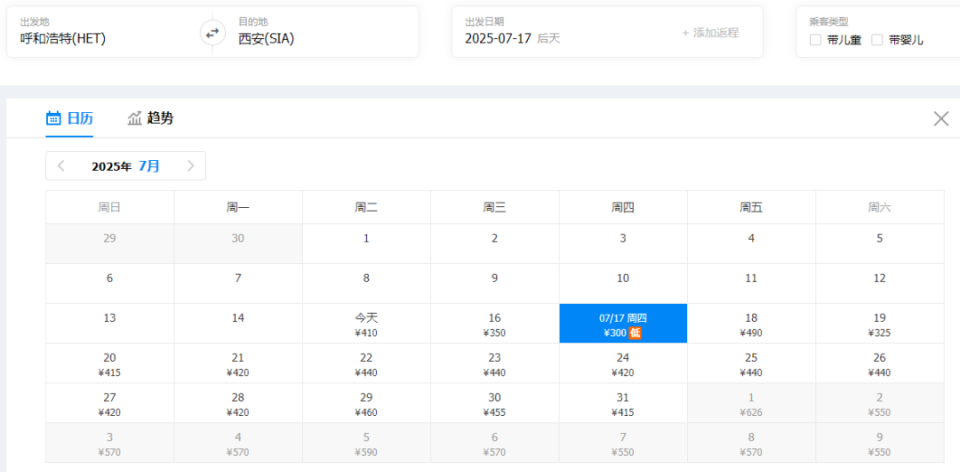Swap departure and destination cities
Image resolution: width=960 pixels, height=472 pixels.
pyautogui.click(x=212, y=33)
